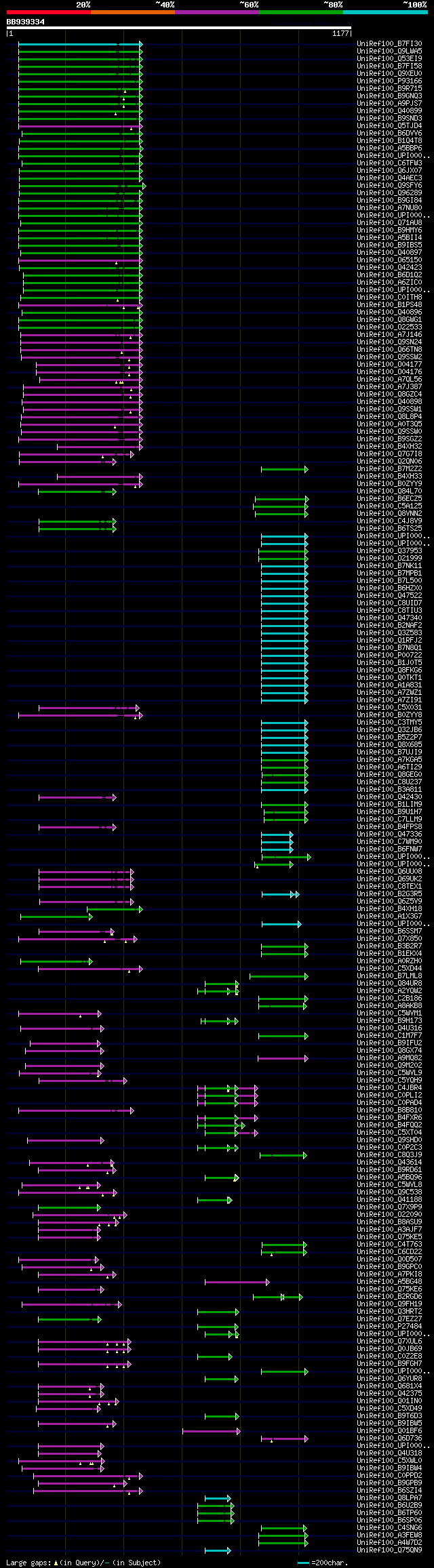Click hit label UniRef100_Q7XUL6
Image resolution: width=434 pixels, height=1568 pixels.
pos(389,1342)
